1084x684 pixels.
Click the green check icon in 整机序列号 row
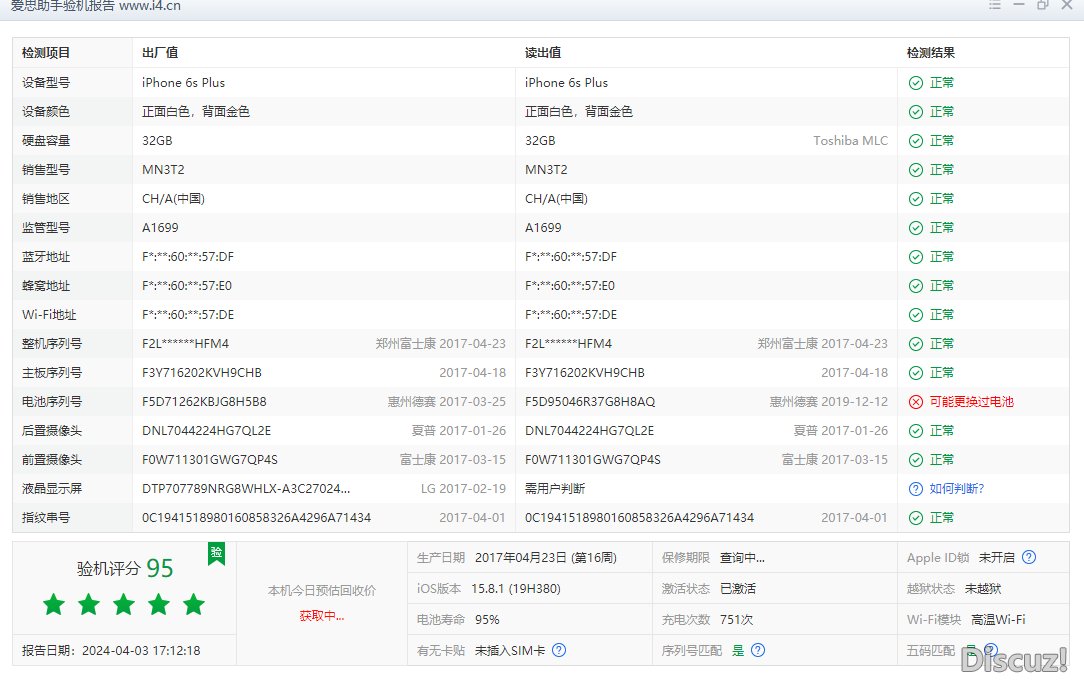click(x=915, y=344)
